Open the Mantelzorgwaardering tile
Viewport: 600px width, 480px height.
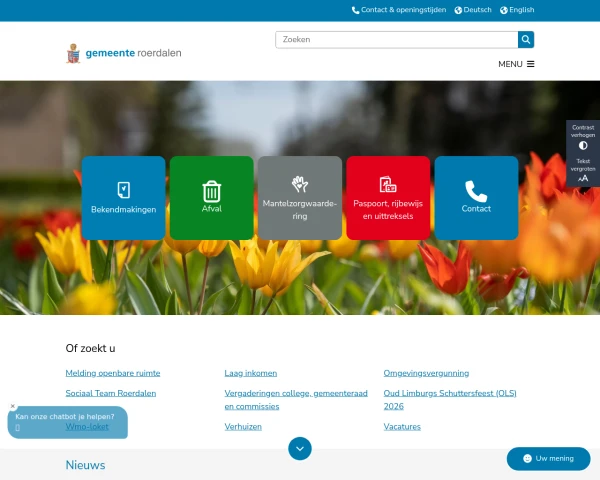(300, 198)
